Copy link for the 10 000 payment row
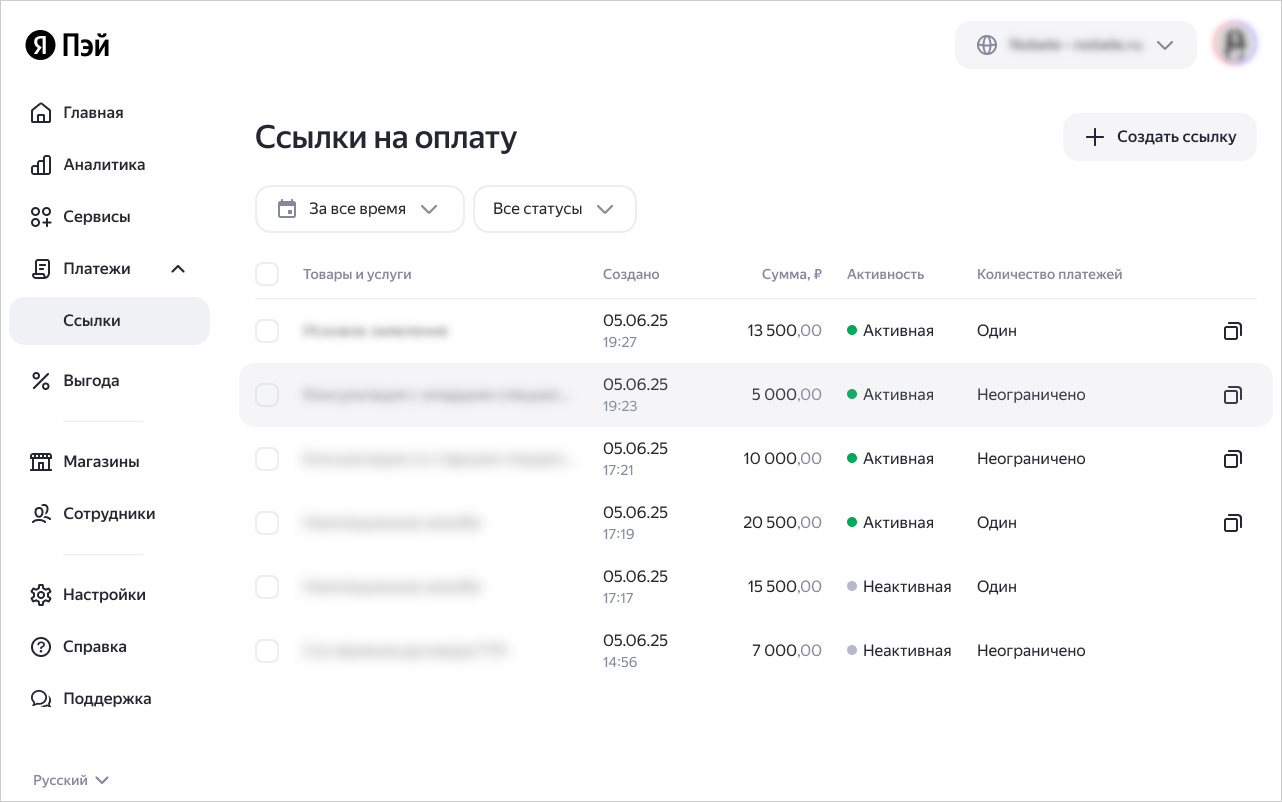1282x802 pixels. 1233,459
